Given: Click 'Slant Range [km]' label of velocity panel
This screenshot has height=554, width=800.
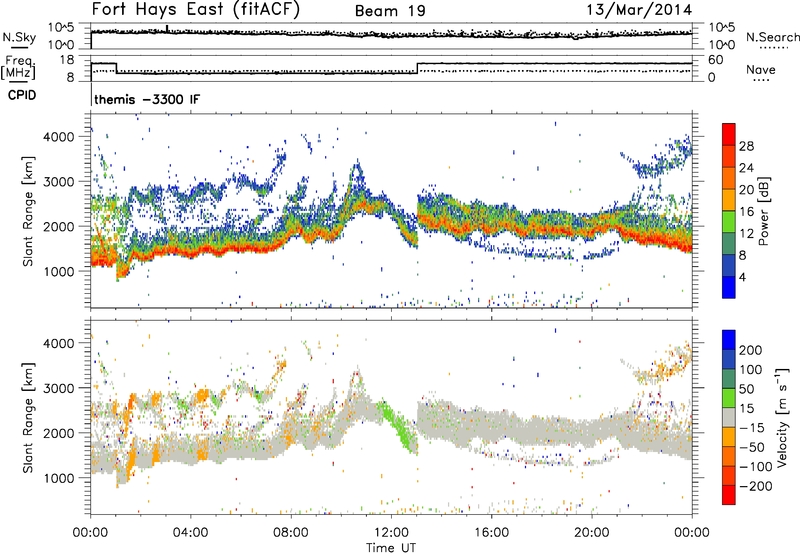Looking at the screenshot, I should [x=27, y=418].
